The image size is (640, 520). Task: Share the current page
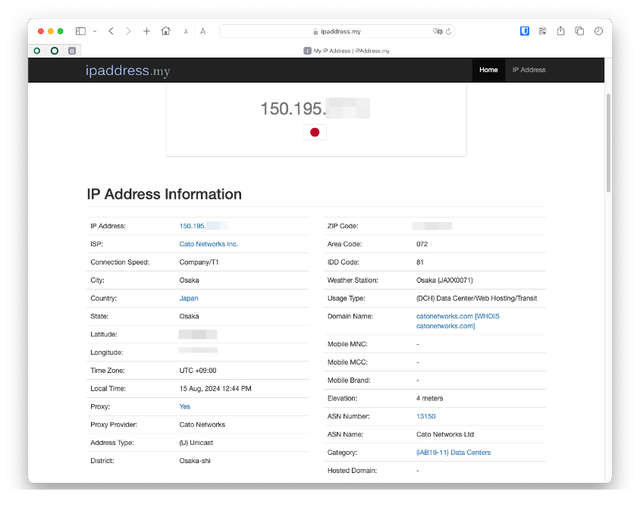coord(561,31)
